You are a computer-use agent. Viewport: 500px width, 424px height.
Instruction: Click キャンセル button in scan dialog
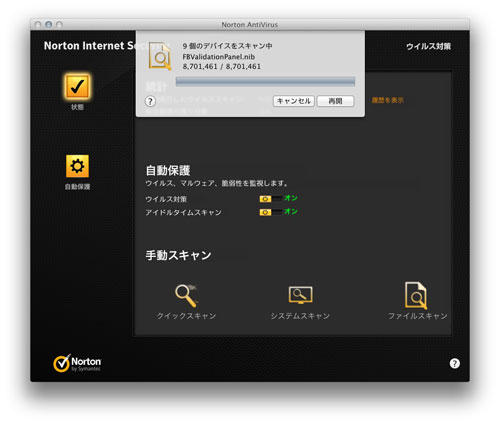tap(294, 101)
